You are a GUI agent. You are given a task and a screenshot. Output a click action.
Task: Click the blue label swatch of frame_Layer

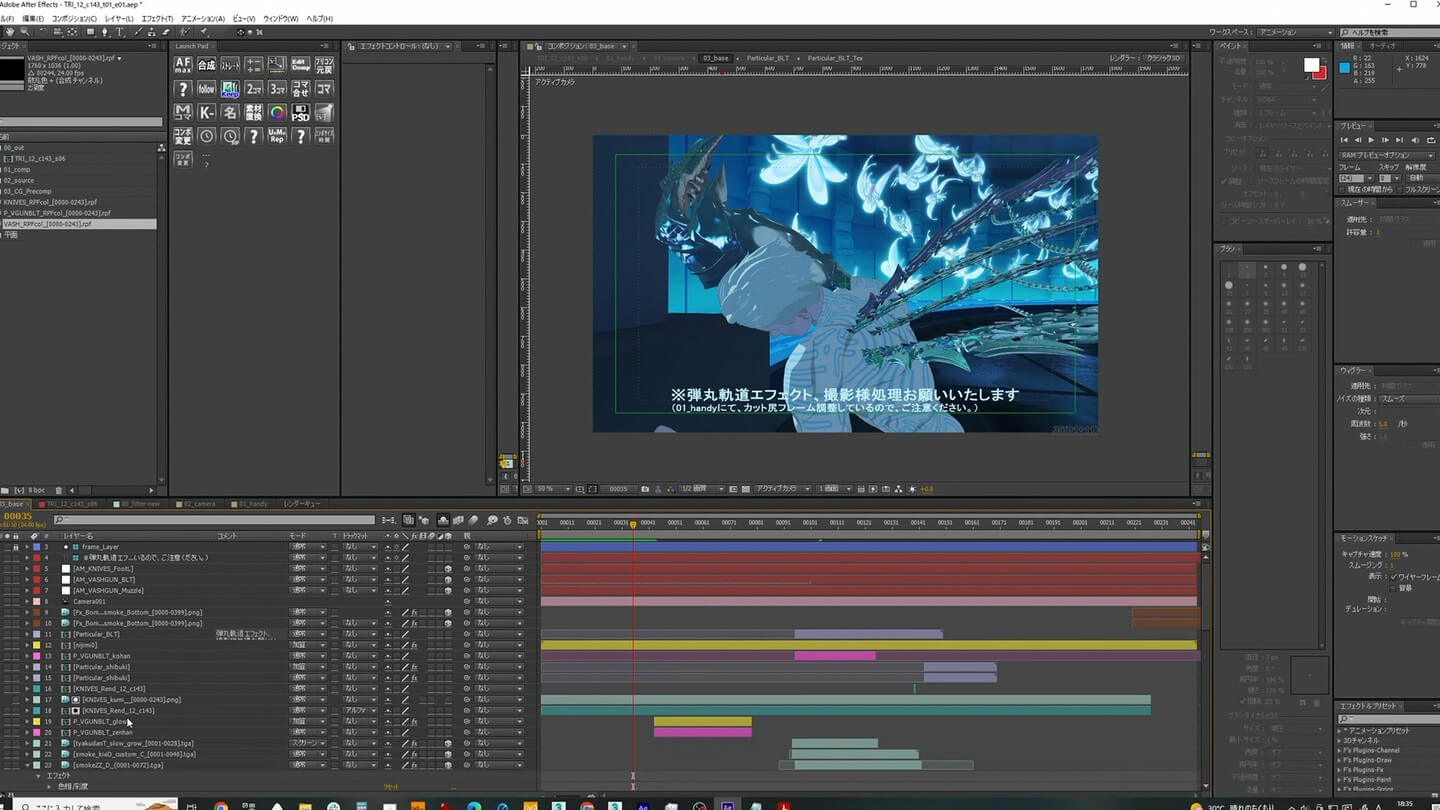(37, 547)
